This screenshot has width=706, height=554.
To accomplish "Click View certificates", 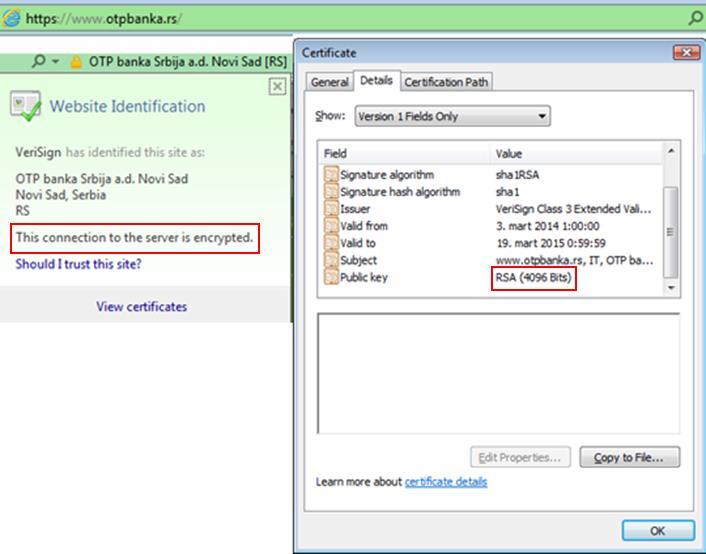I will [141, 307].
